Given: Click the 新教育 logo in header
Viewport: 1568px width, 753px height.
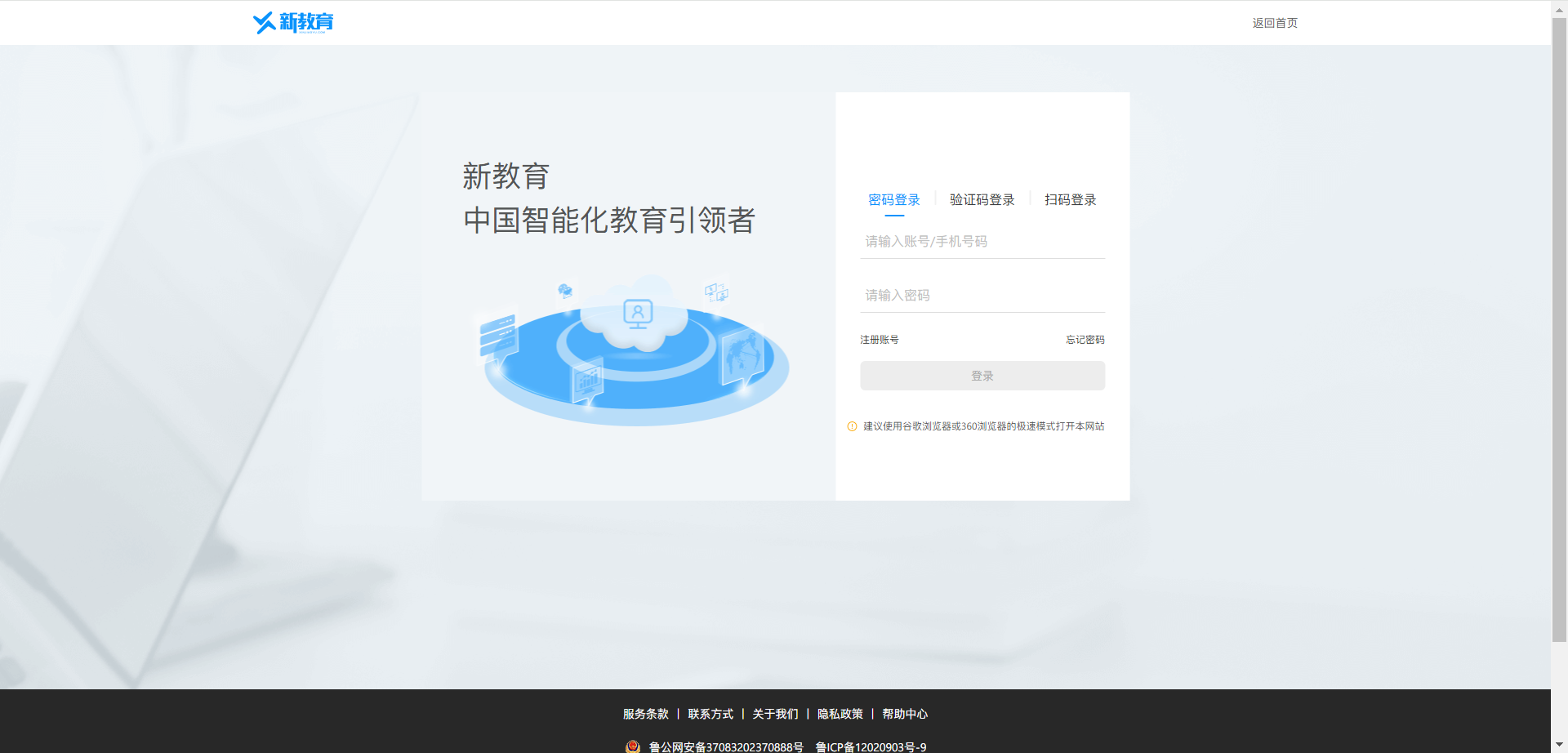Looking at the screenshot, I should (x=293, y=22).
